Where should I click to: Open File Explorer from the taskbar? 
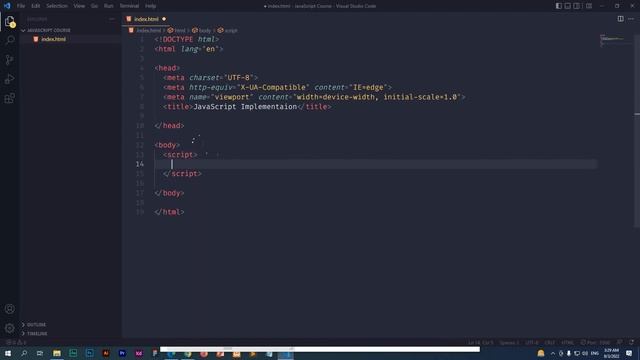(57, 353)
